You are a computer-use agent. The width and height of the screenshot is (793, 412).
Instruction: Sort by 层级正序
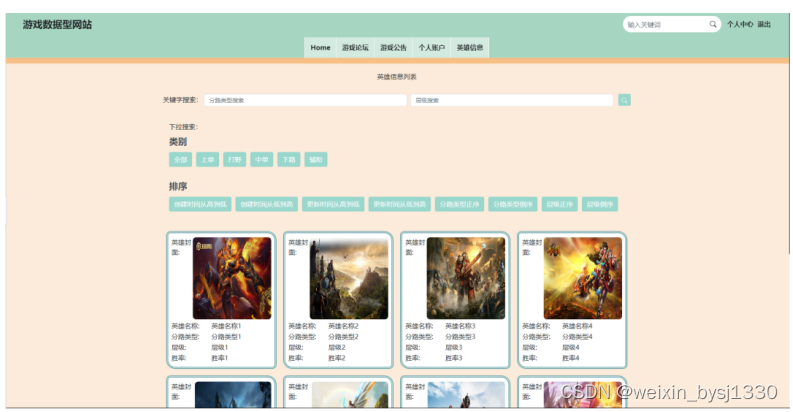click(x=559, y=204)
